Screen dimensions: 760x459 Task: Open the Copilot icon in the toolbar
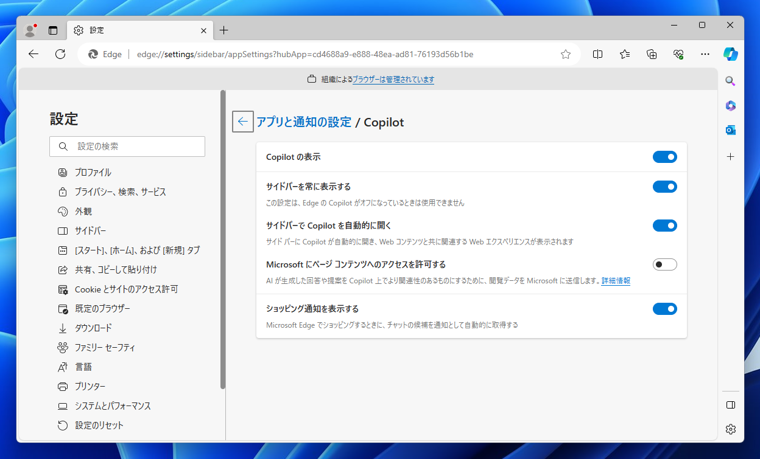(x=730, y=54)
